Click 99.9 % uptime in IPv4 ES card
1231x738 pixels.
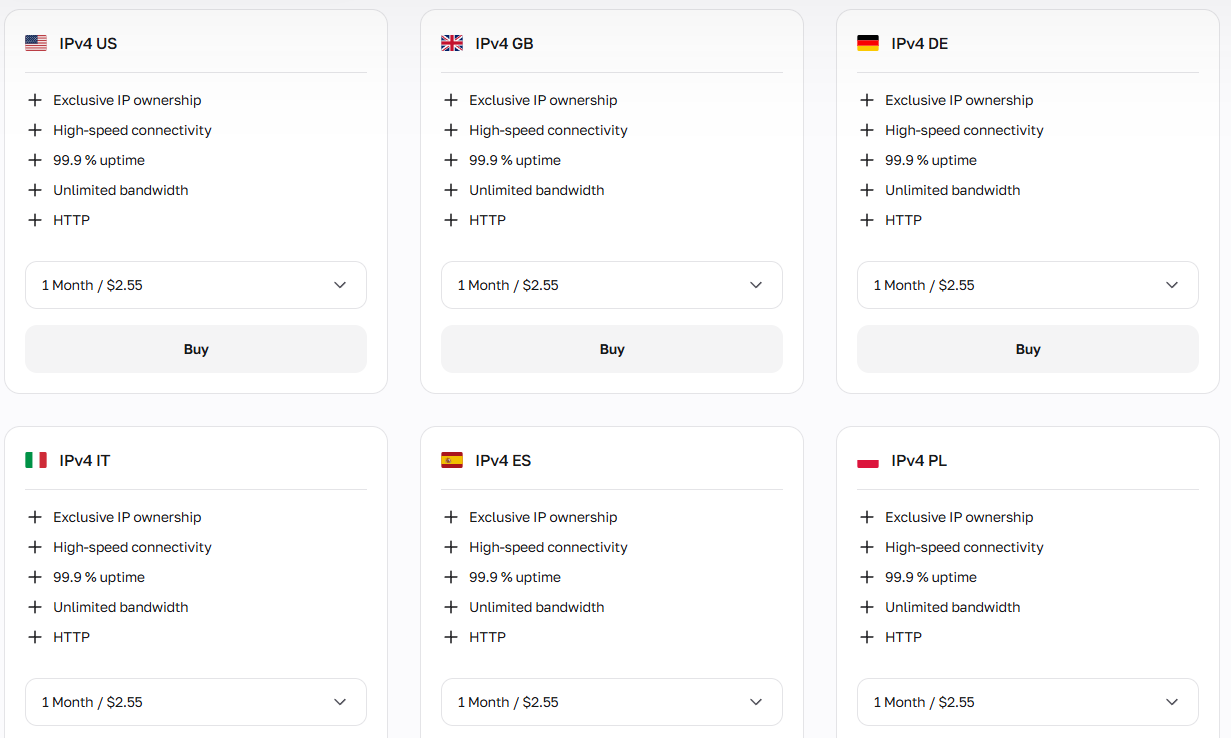(515, 577)
